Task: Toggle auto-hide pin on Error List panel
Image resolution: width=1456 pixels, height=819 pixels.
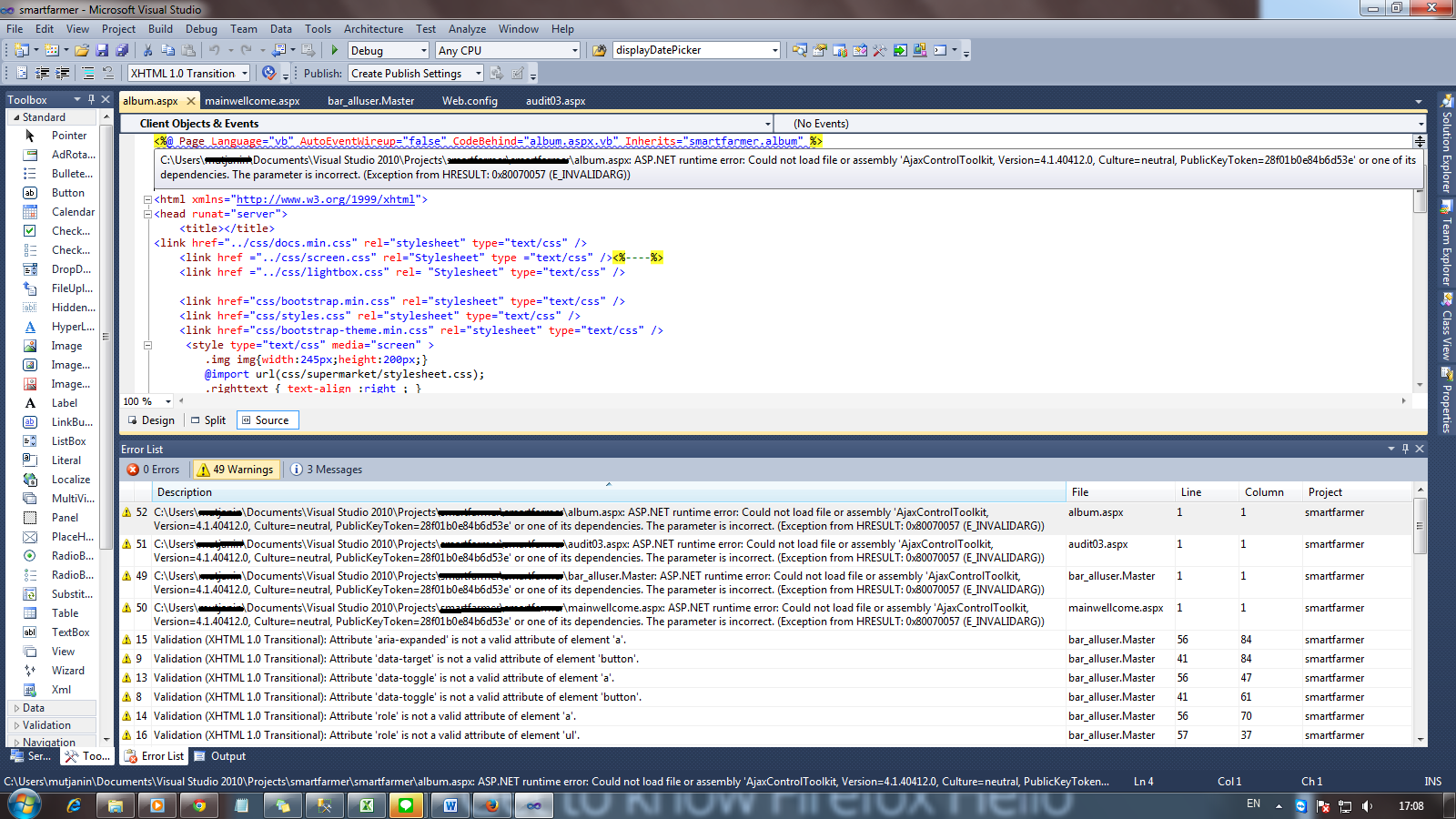Action: pos(1405,449)
